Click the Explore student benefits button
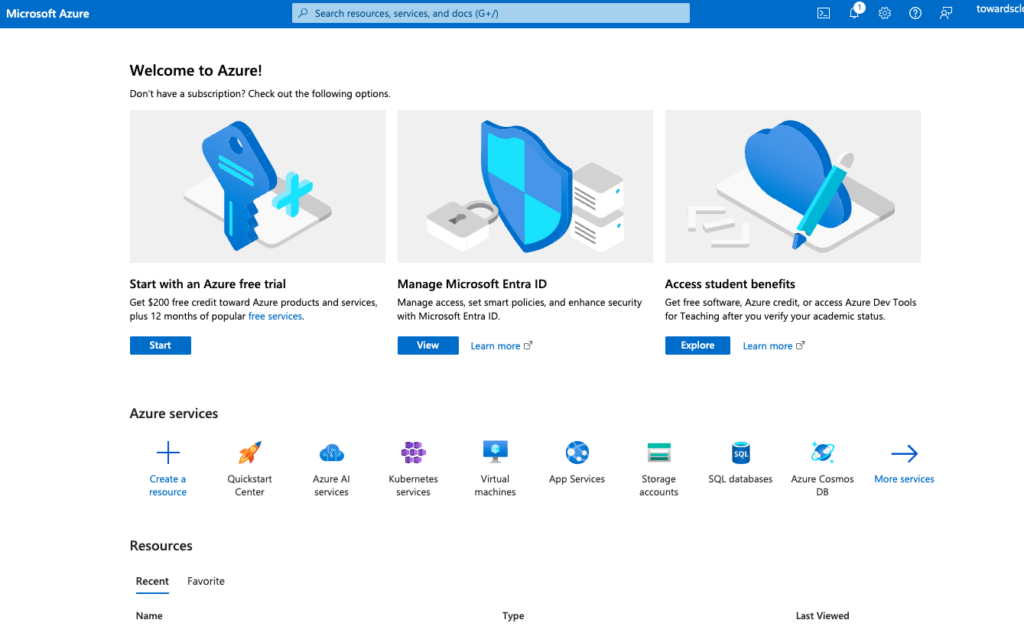 (x=697, y=345)
